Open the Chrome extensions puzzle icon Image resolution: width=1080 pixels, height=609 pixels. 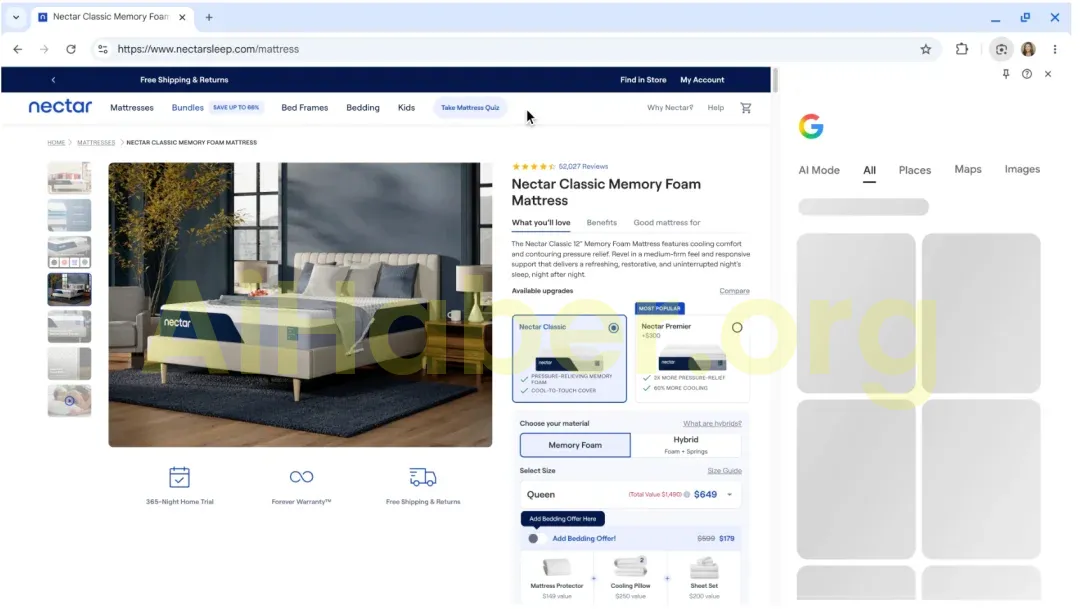[x=962, y=49]
